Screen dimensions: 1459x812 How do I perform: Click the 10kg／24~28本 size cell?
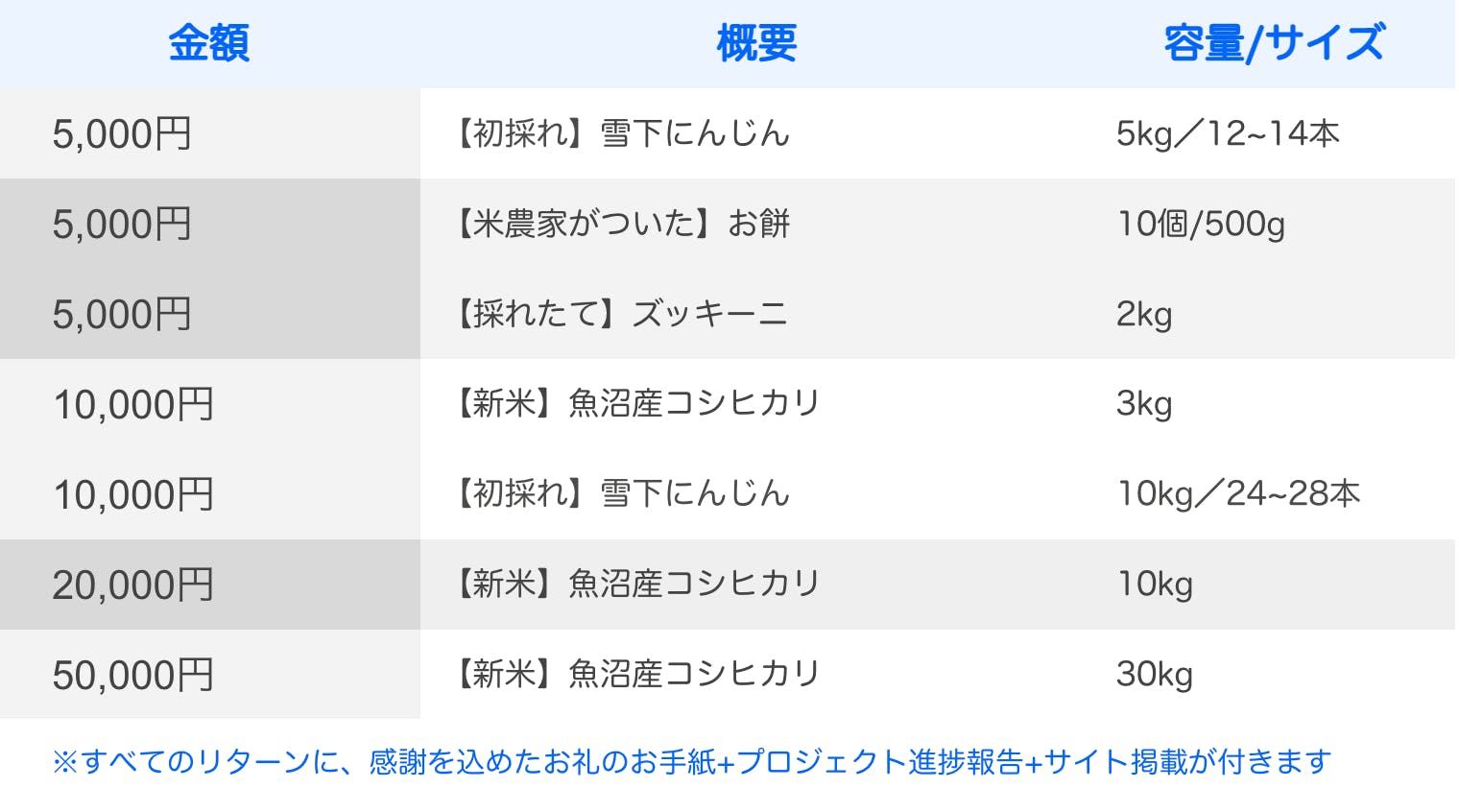(x=1238, y=494)
